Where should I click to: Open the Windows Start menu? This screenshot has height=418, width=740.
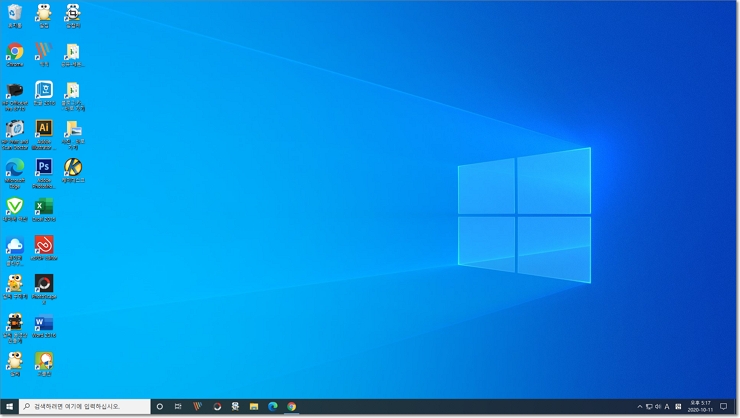[9, 406]
